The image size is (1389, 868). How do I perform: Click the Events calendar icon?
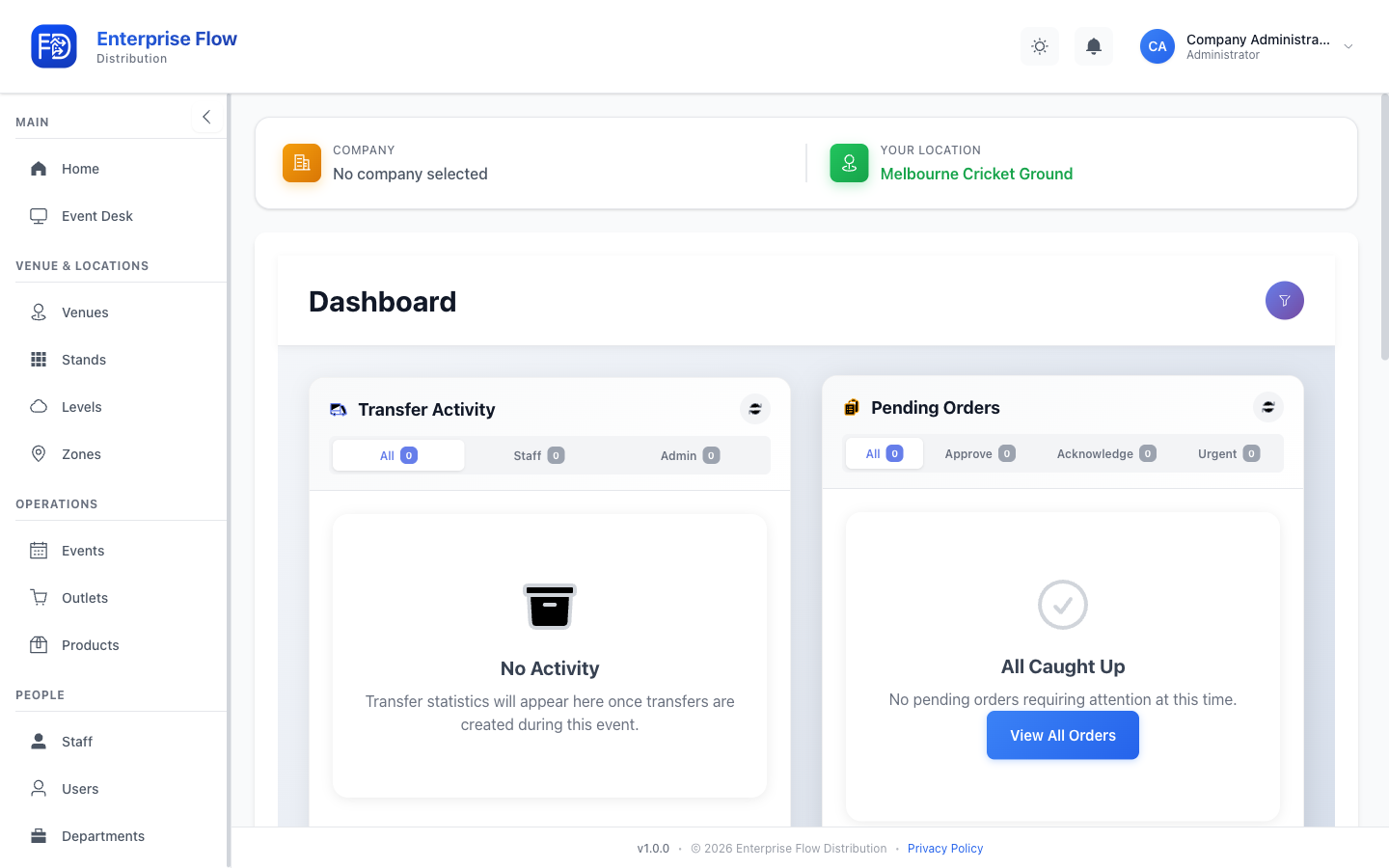39,551
